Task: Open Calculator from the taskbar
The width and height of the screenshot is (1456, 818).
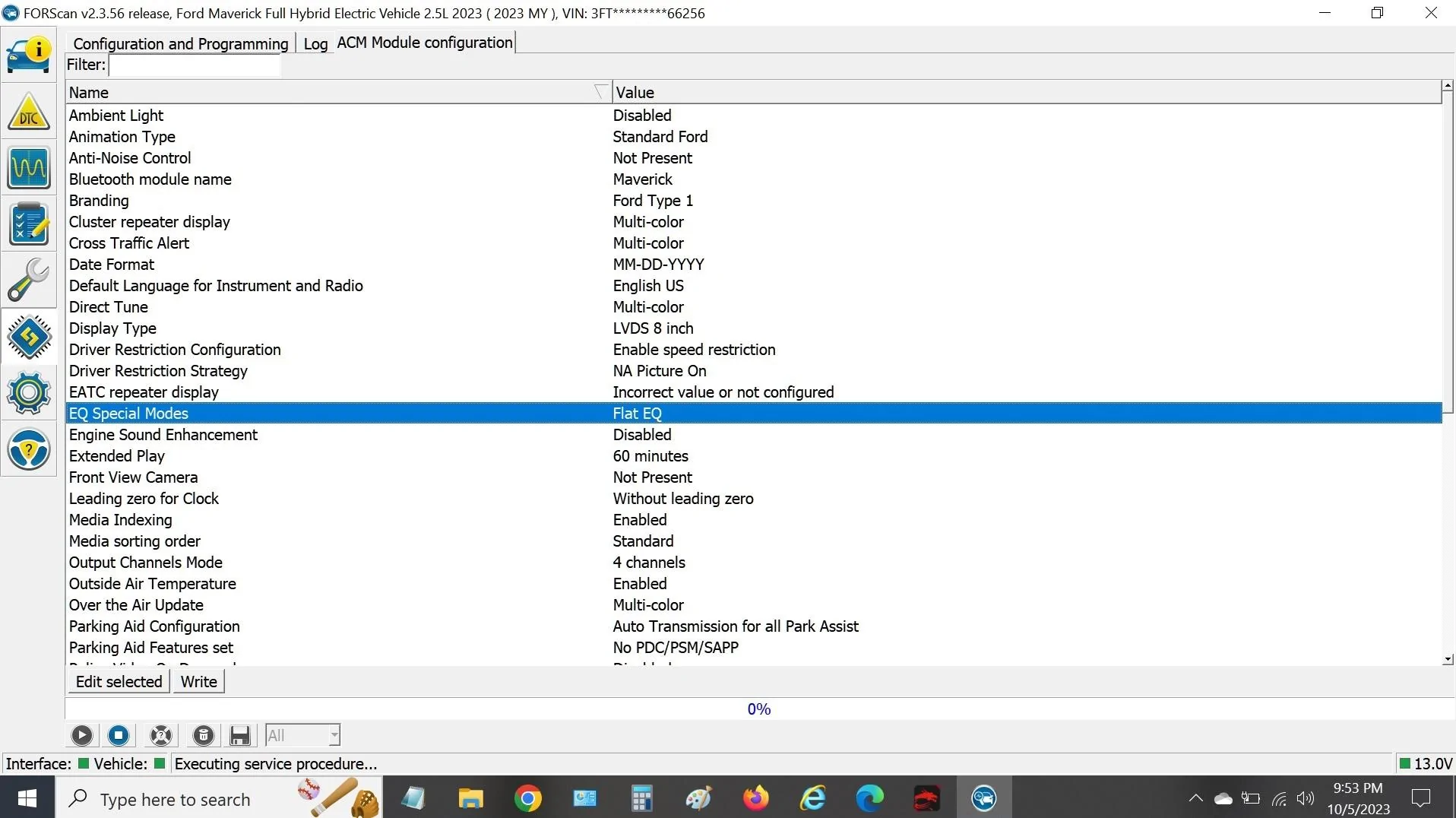Action: pos(642,798)
